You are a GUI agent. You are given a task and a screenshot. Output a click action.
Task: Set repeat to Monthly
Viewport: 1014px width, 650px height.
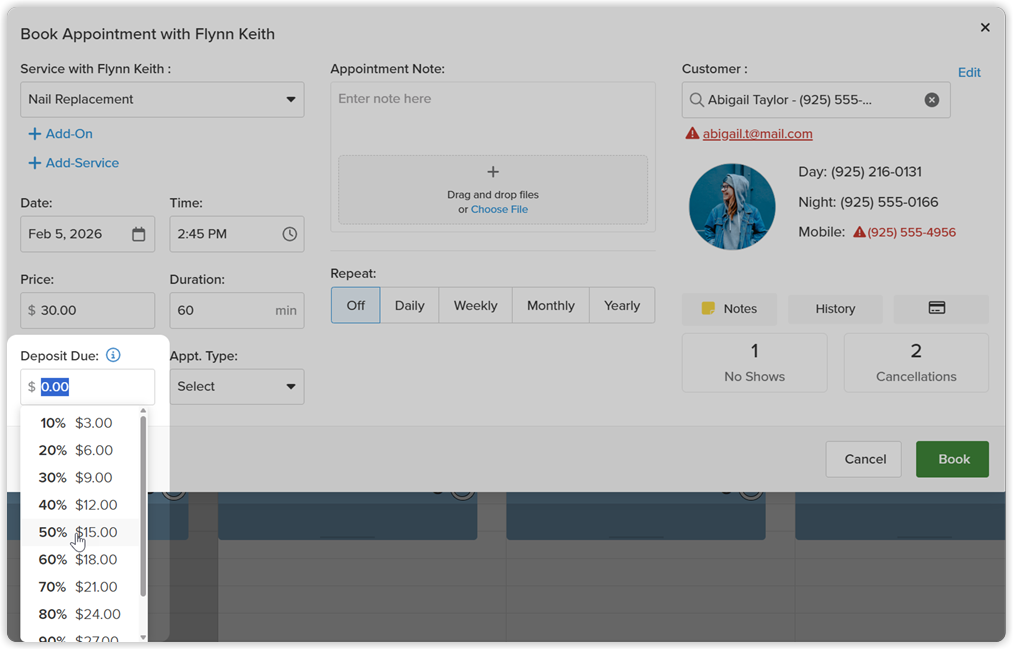point(550,305)
